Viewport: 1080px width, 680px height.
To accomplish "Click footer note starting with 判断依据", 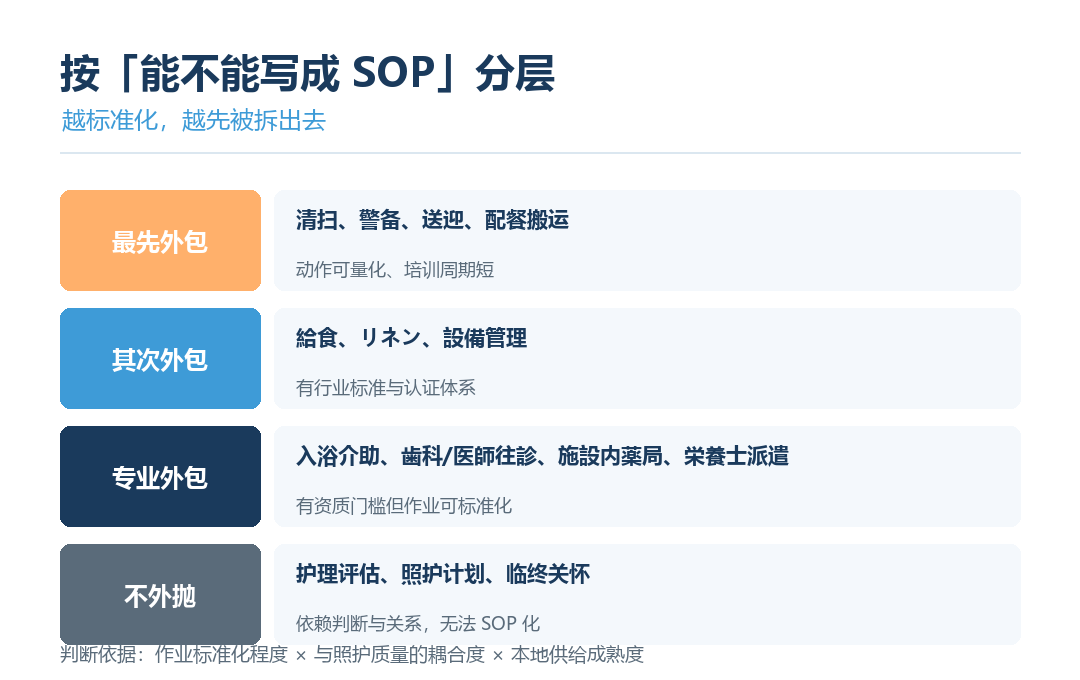I will [352, 655].
